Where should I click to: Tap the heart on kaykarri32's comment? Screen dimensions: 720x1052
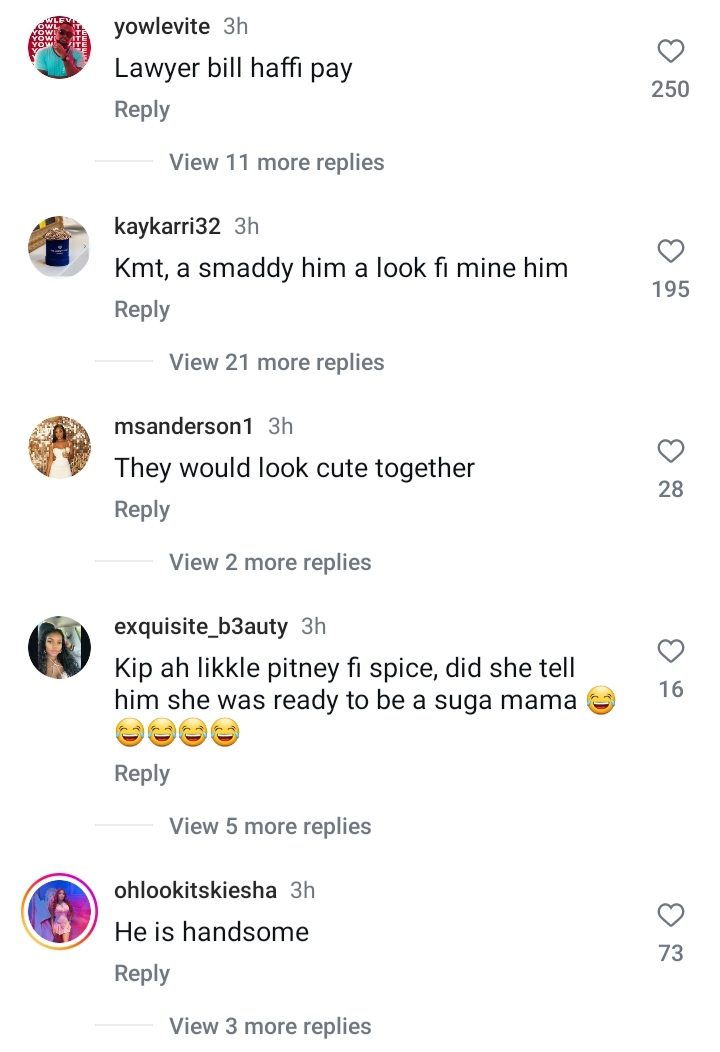tap(670, 252)
